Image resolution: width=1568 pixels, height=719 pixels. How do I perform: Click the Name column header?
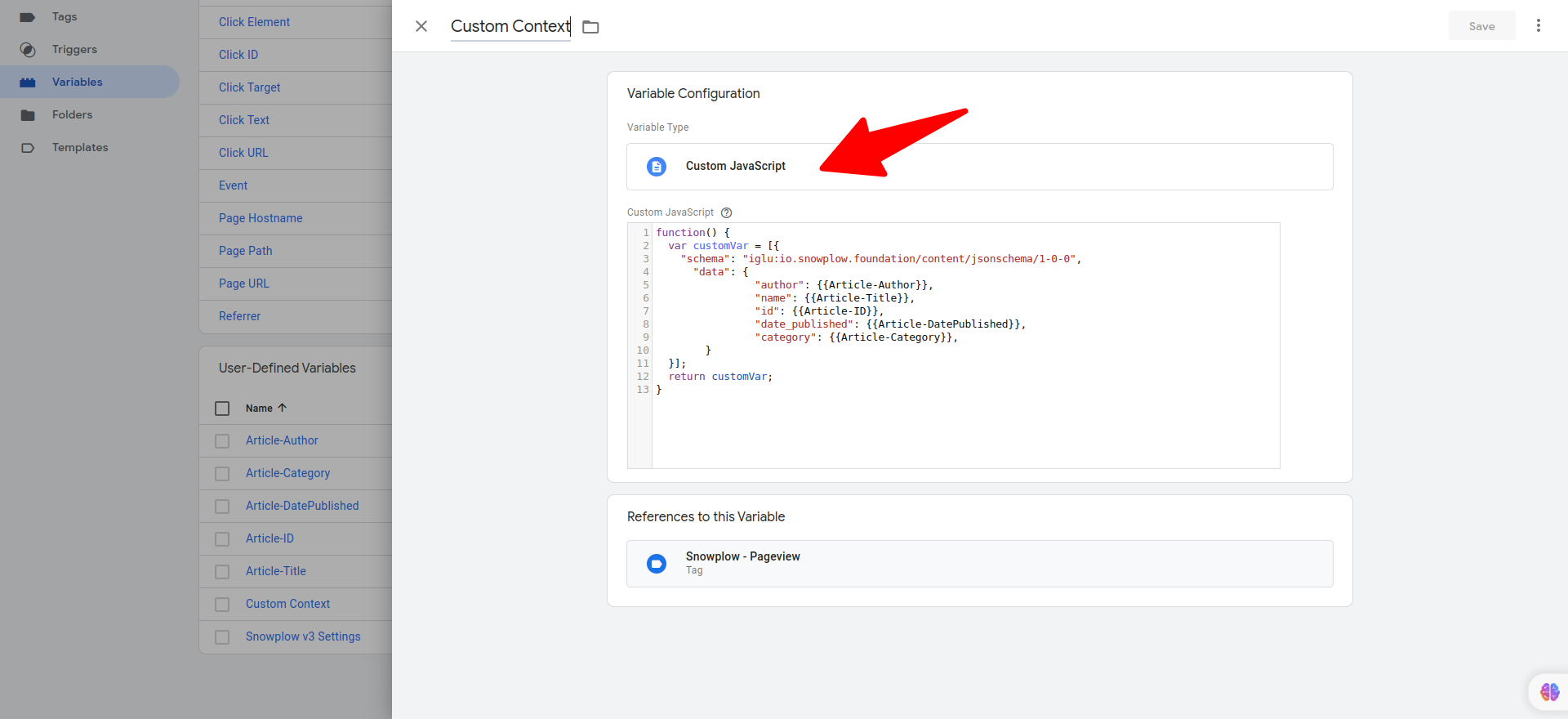pos(259,409)
